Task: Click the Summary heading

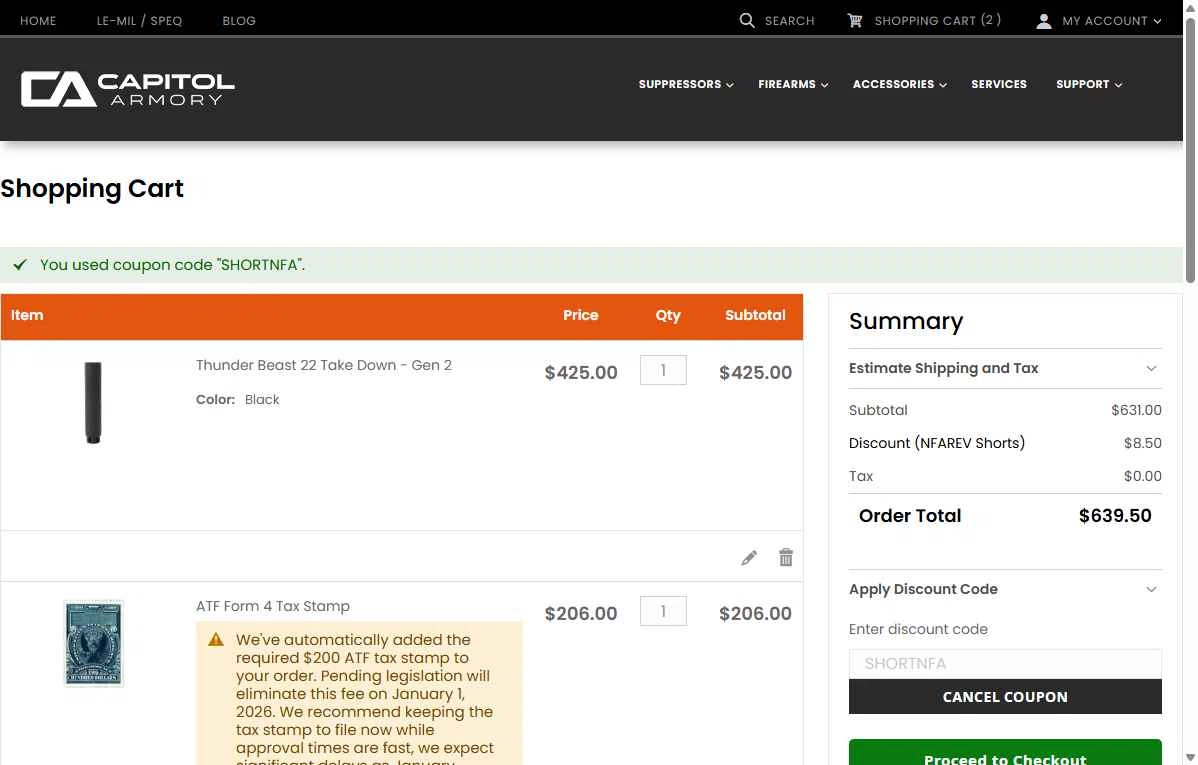Action: [x=905, y=321]
